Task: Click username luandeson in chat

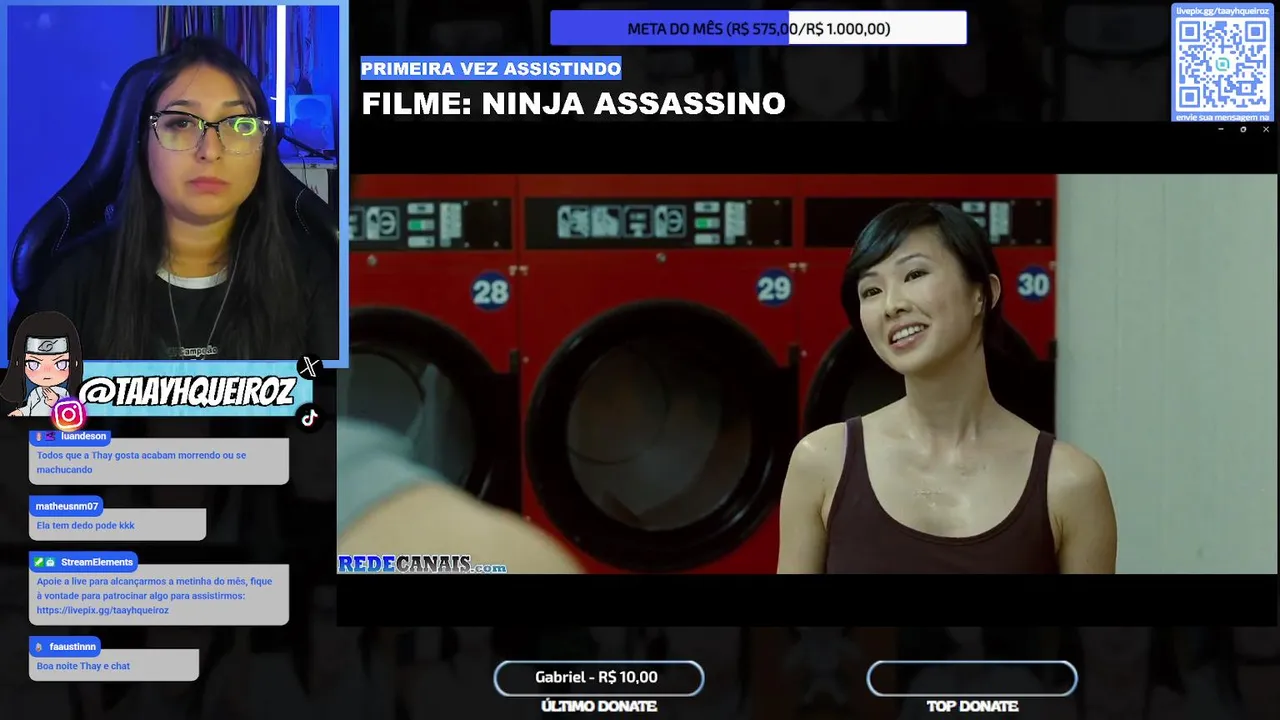Action: click(84, 436)
